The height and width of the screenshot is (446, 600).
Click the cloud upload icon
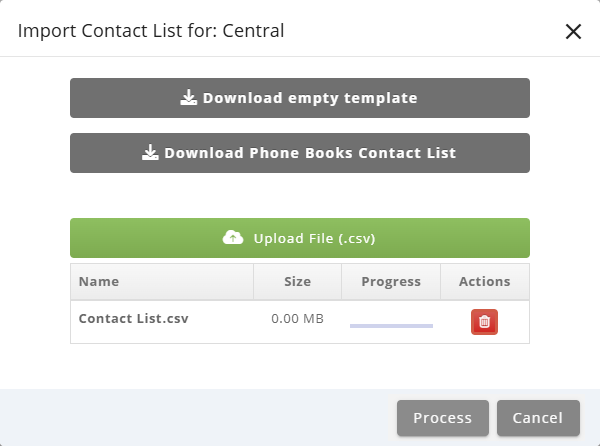pyautogui.click(x=233, y=238)
